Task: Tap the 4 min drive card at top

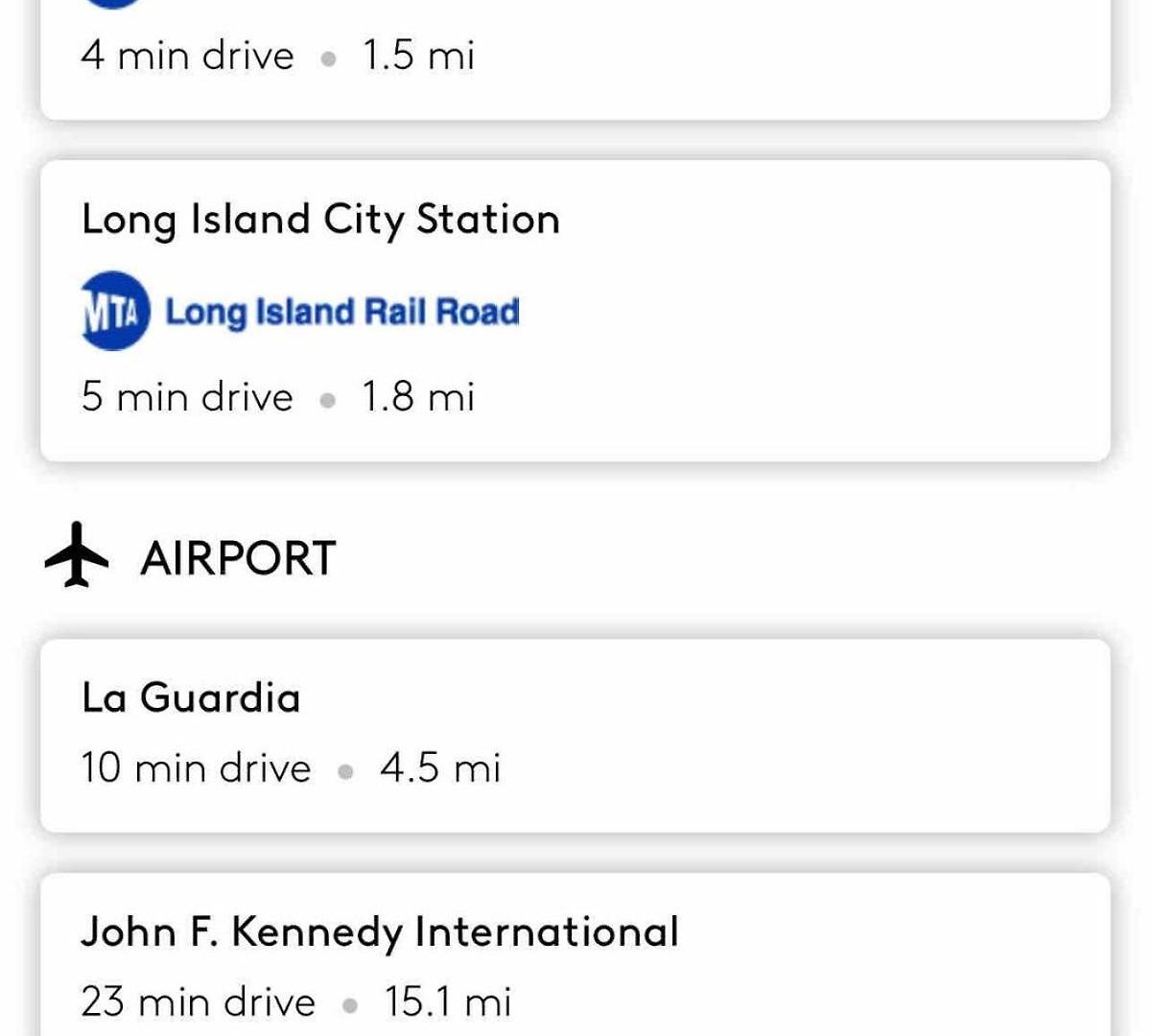Action: click(x=575, y=59)
